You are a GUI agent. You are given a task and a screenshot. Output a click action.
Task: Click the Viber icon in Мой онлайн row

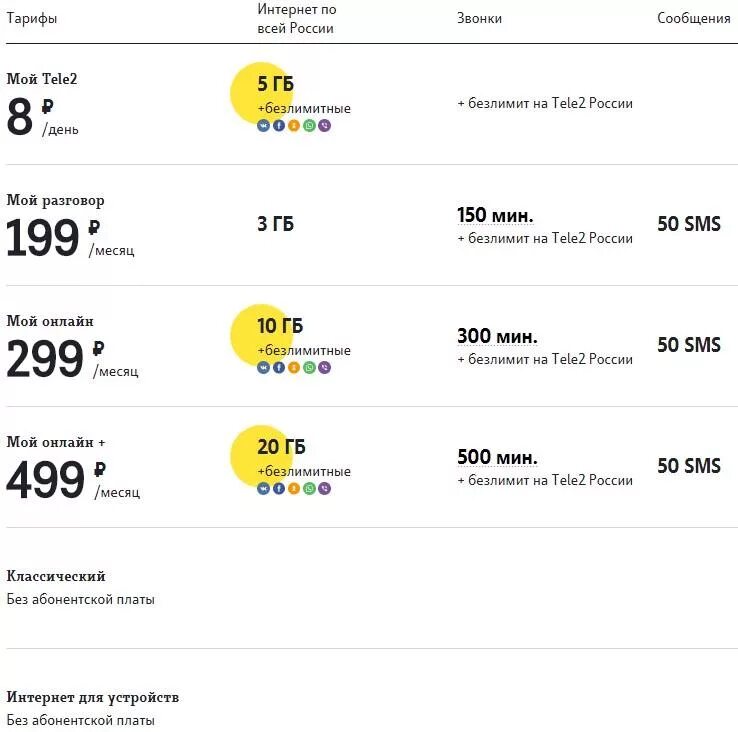324,368
